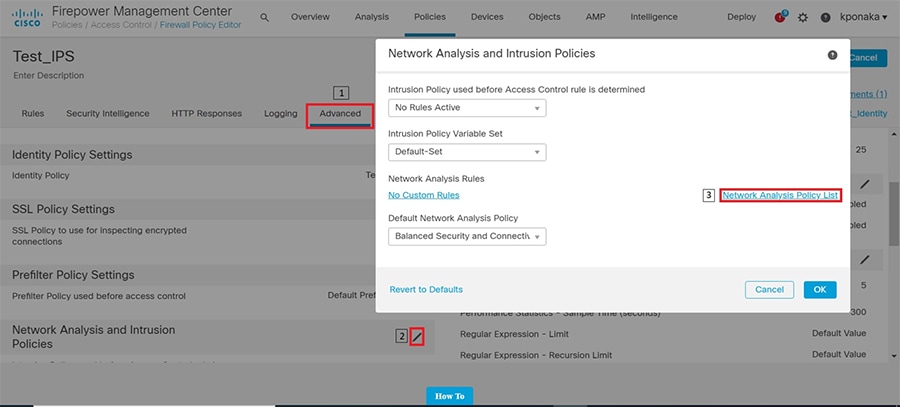Open the Intelligence menu
This screenshot has width=900, height=407.
click(654, 17)
